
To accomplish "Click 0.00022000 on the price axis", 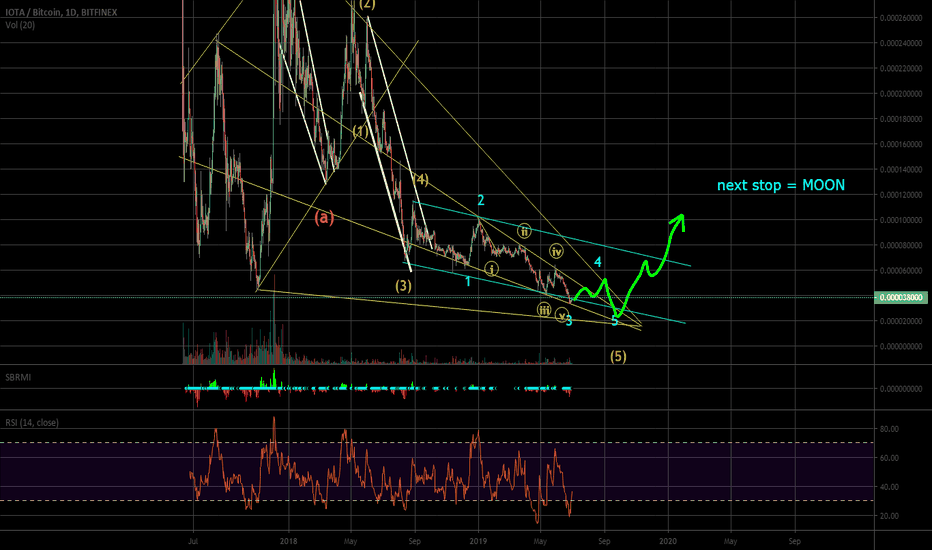I will tap(901, 68).
